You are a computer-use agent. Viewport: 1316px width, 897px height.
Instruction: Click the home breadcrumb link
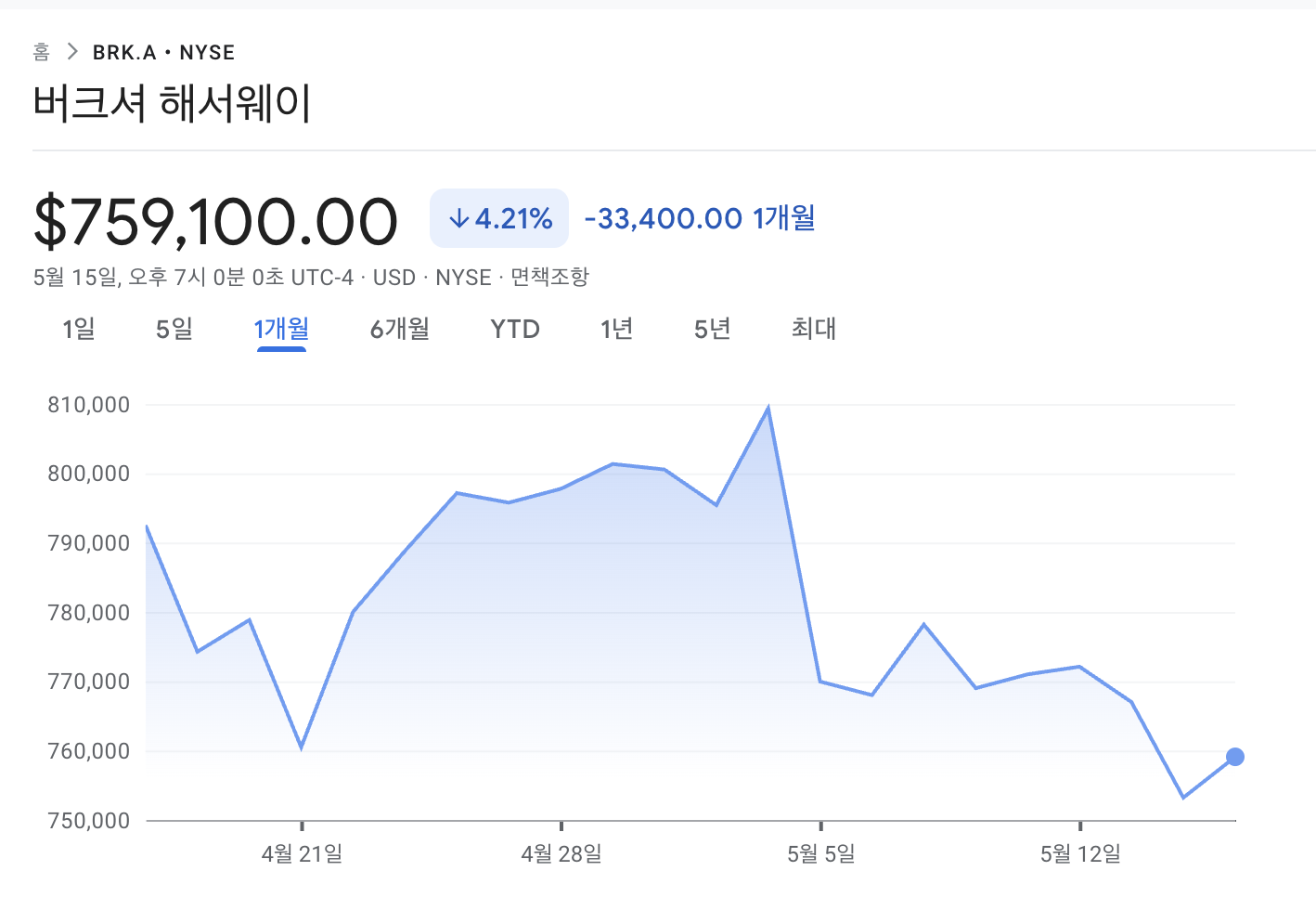pos(41,52)
